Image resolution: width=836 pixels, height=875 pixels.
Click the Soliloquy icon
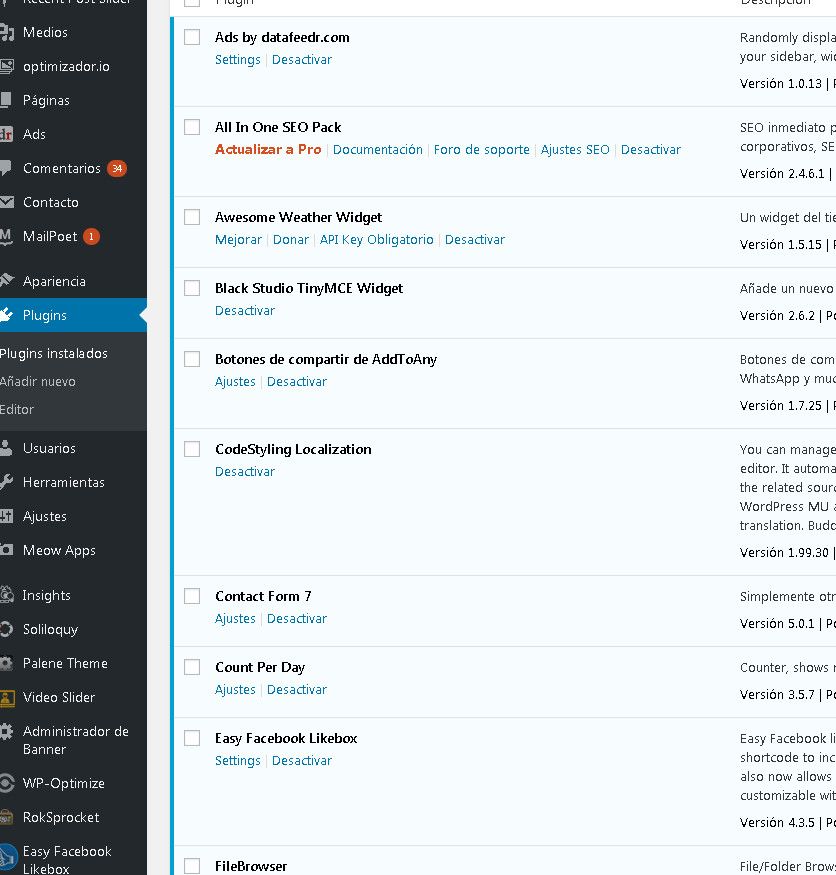[x=7, y=629]
